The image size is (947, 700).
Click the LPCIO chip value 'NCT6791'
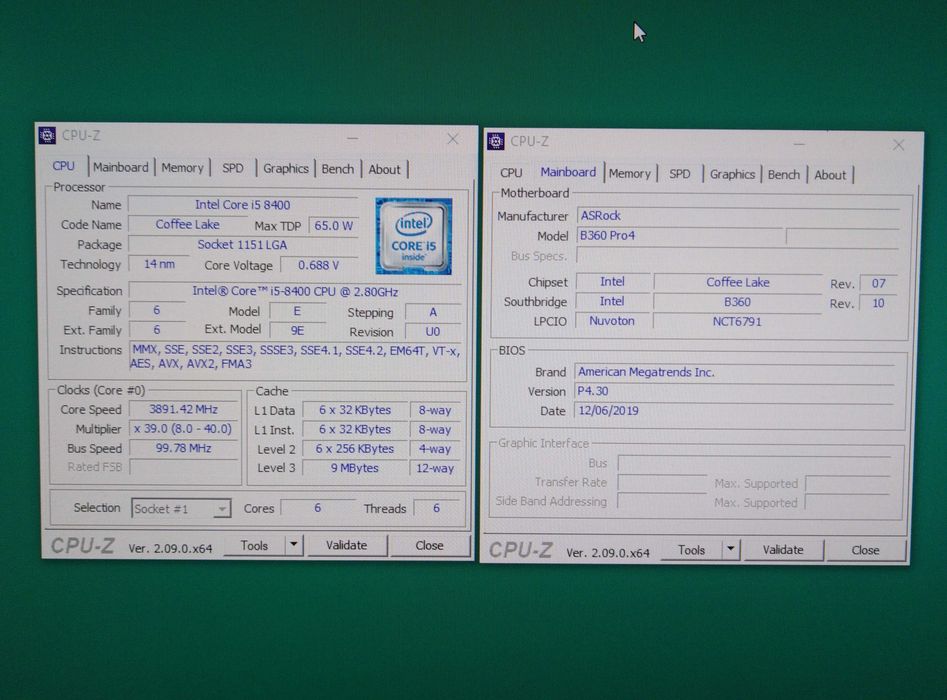click(x=738, y=321)
